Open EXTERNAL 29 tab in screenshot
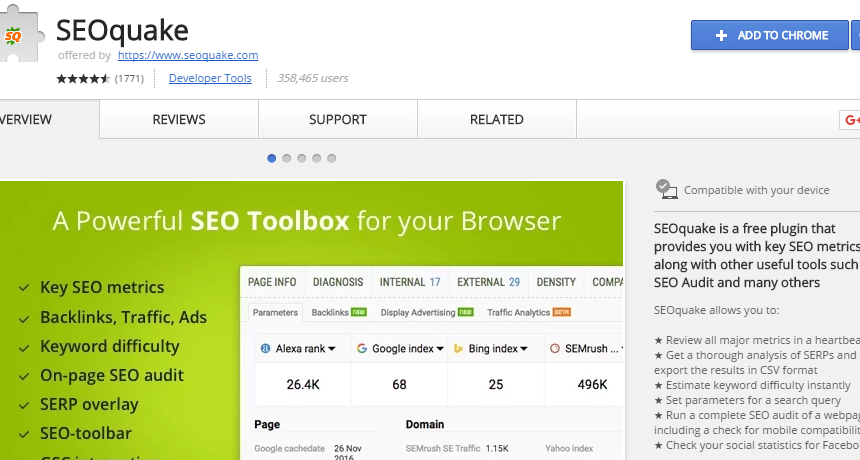Image resolution: width=860 pixels, height=460 pixels. coord(488,282)
